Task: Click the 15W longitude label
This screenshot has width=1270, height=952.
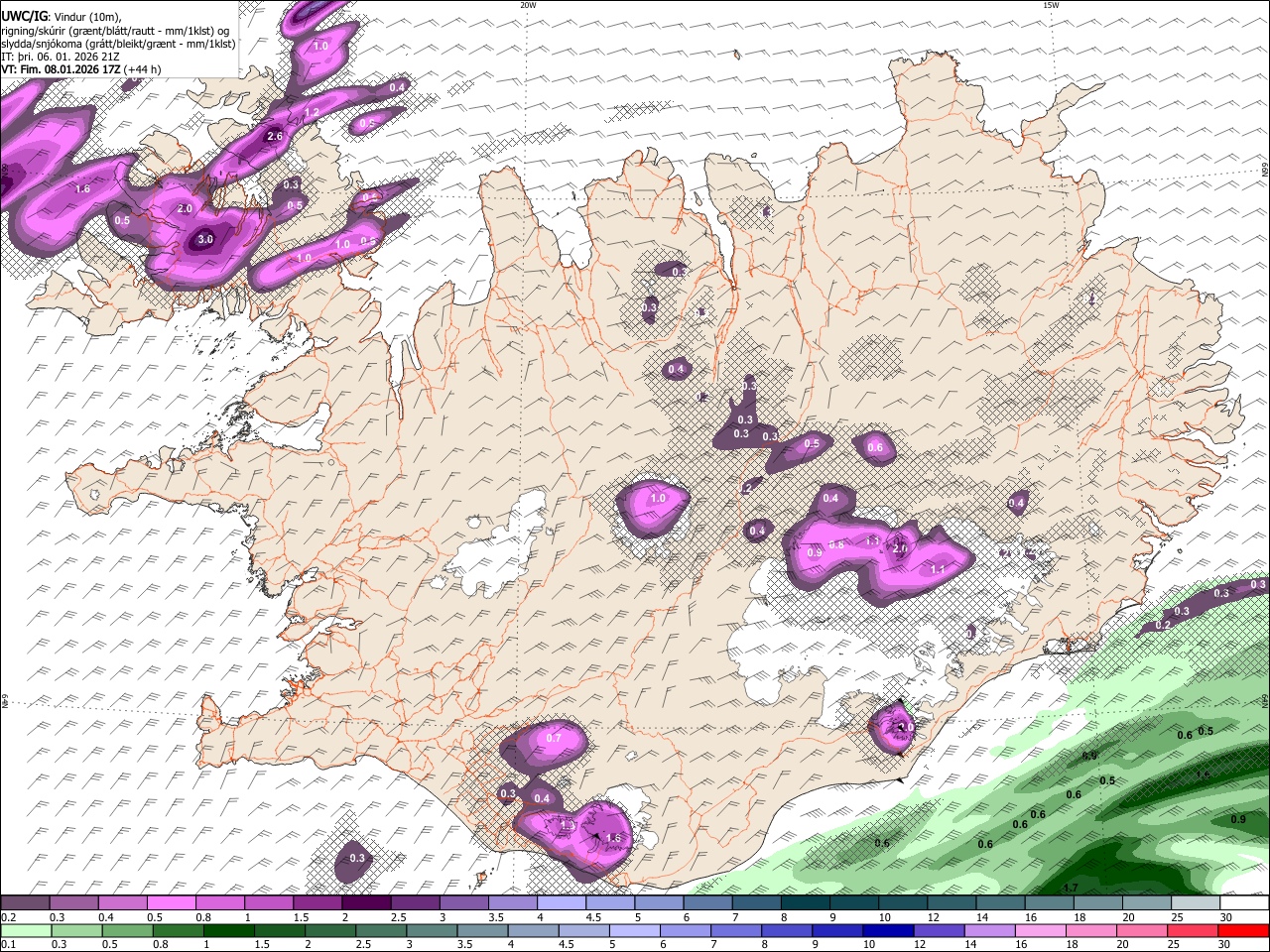Action: (x=1051, y=5)
